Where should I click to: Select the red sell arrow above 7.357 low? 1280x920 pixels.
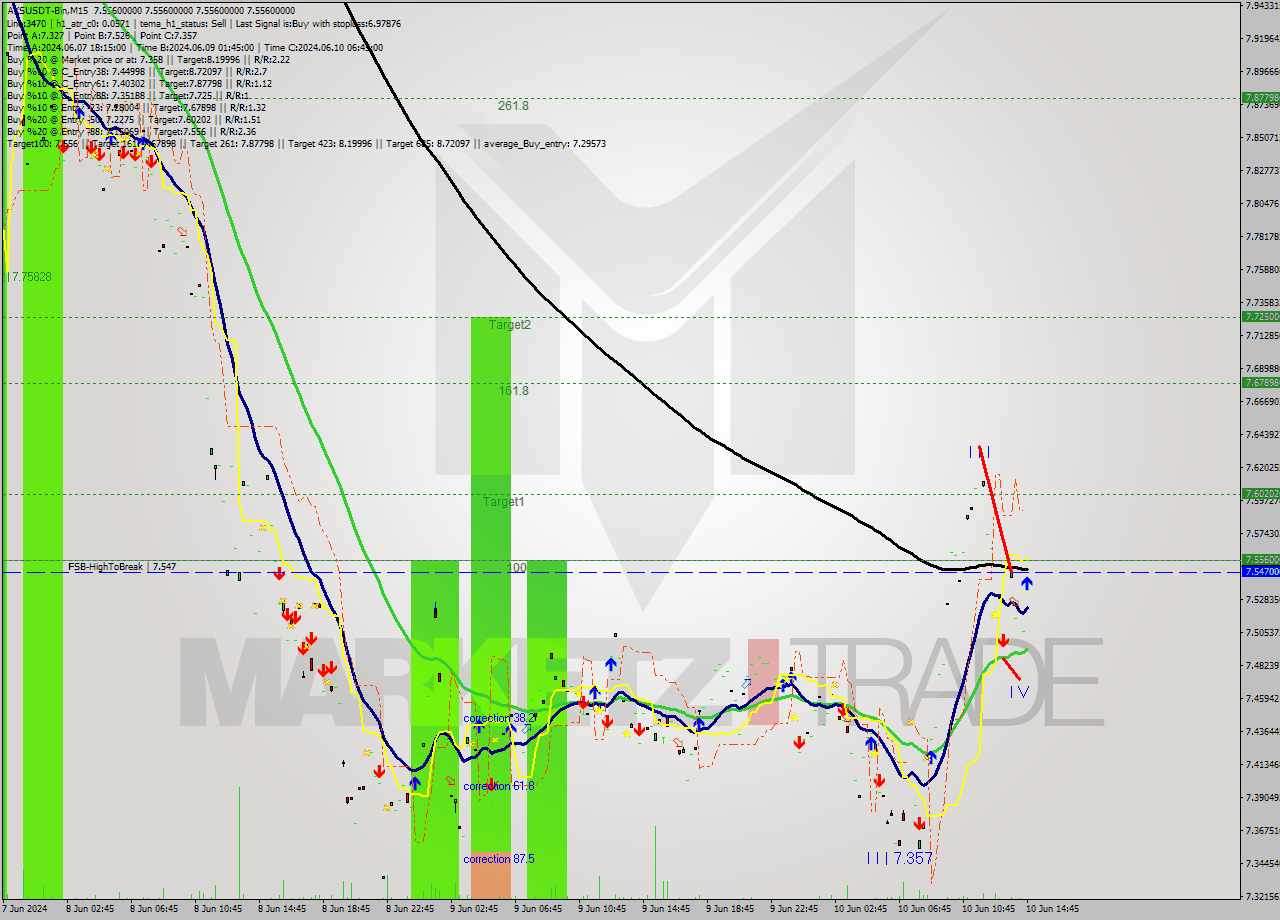pyautogui.click(x=919, y=824)
